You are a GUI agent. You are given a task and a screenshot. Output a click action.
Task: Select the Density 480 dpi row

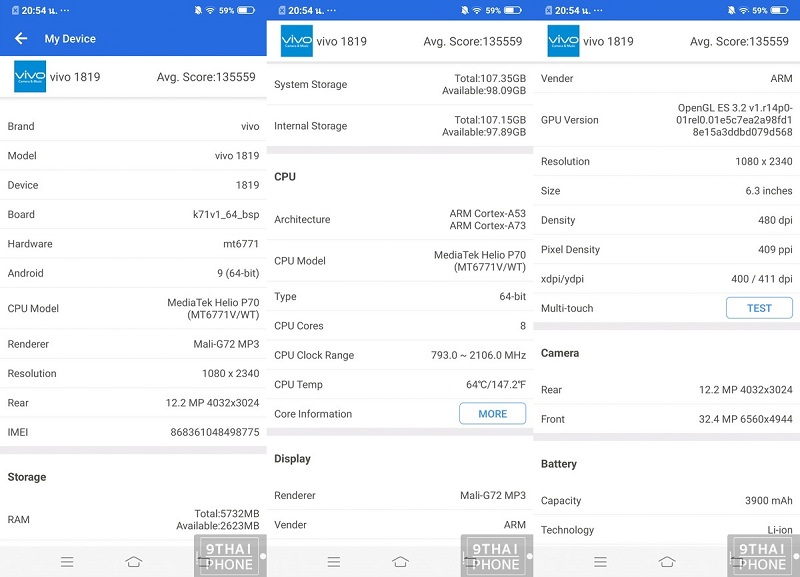point(667,220)
